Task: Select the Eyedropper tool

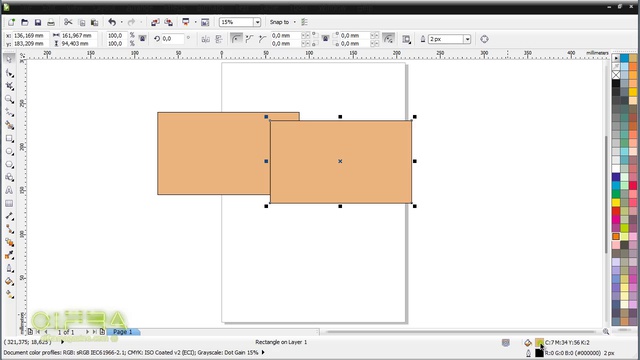Action: [x=9, y=256]
